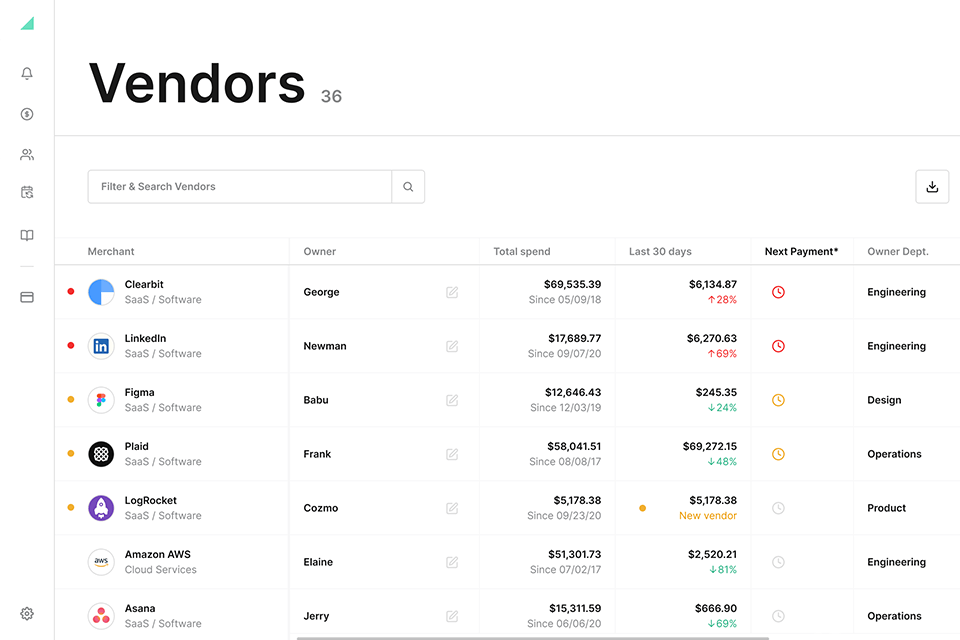Open the Clearbit merchant name
This screenshot has width=960, height=640.
(144, 284)
